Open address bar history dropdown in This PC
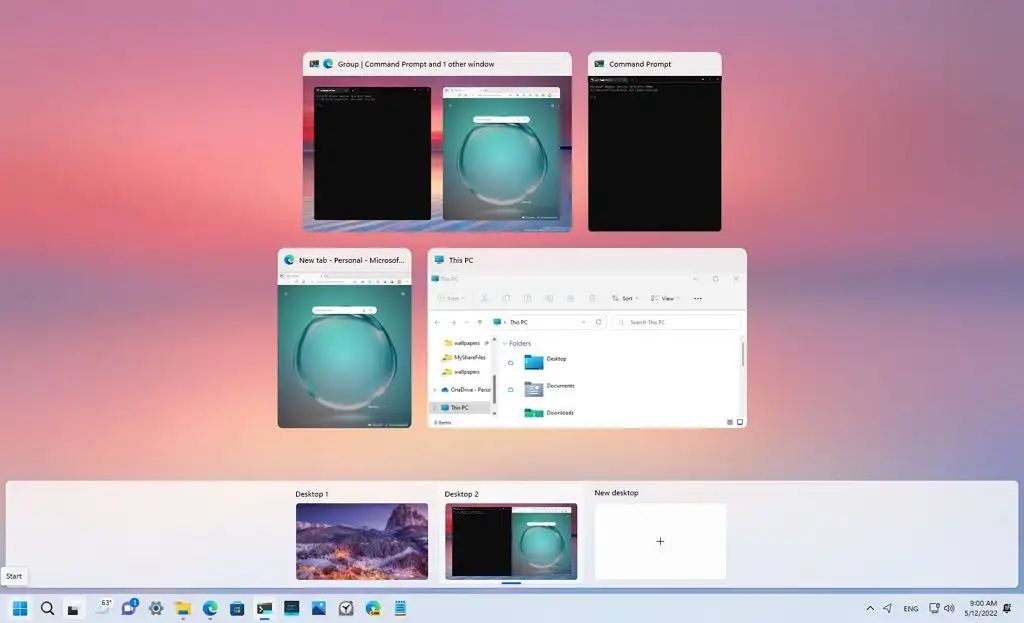The height and width of the screenshot is (623, 1024). coord(583,323)
